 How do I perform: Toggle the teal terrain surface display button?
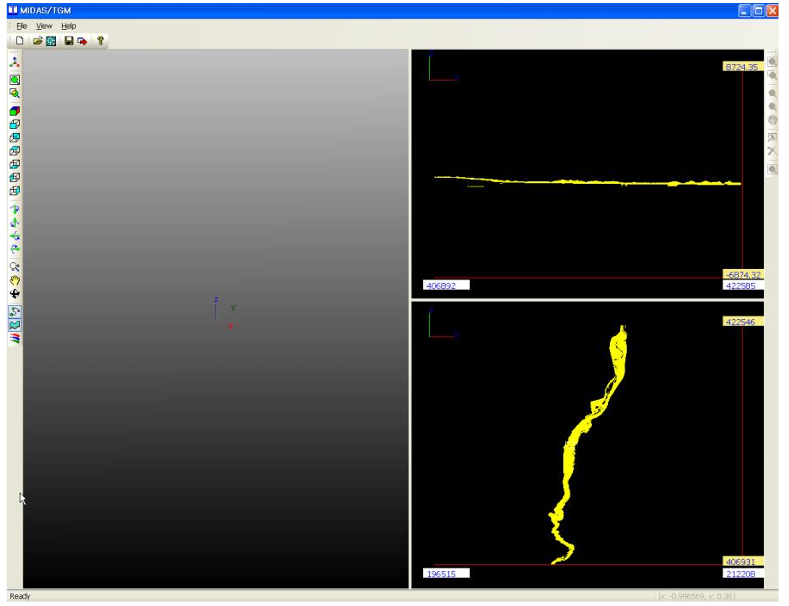coord(15,325)
